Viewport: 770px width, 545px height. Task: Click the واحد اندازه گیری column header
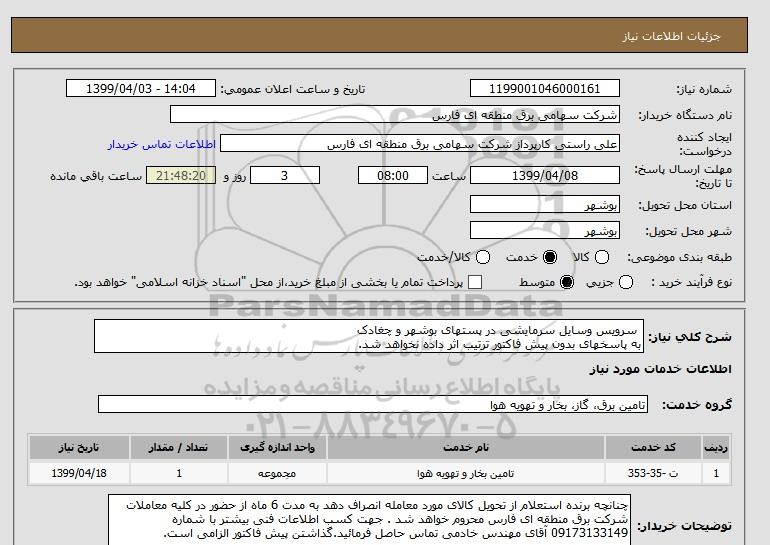click(277, 447)
